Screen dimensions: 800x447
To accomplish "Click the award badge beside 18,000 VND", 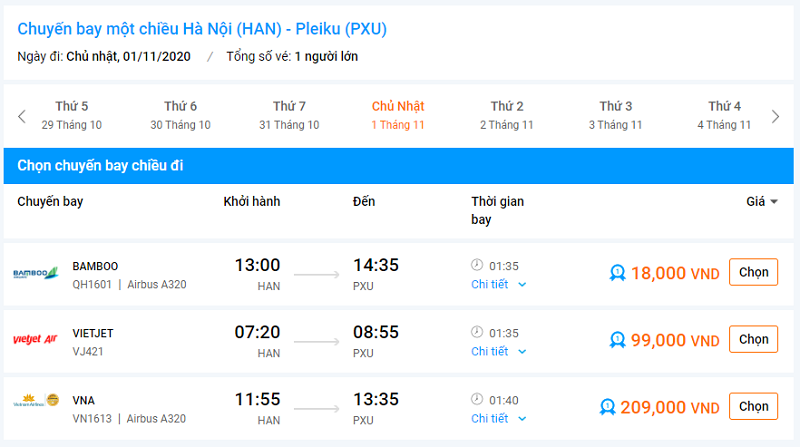I will [618, 273].
